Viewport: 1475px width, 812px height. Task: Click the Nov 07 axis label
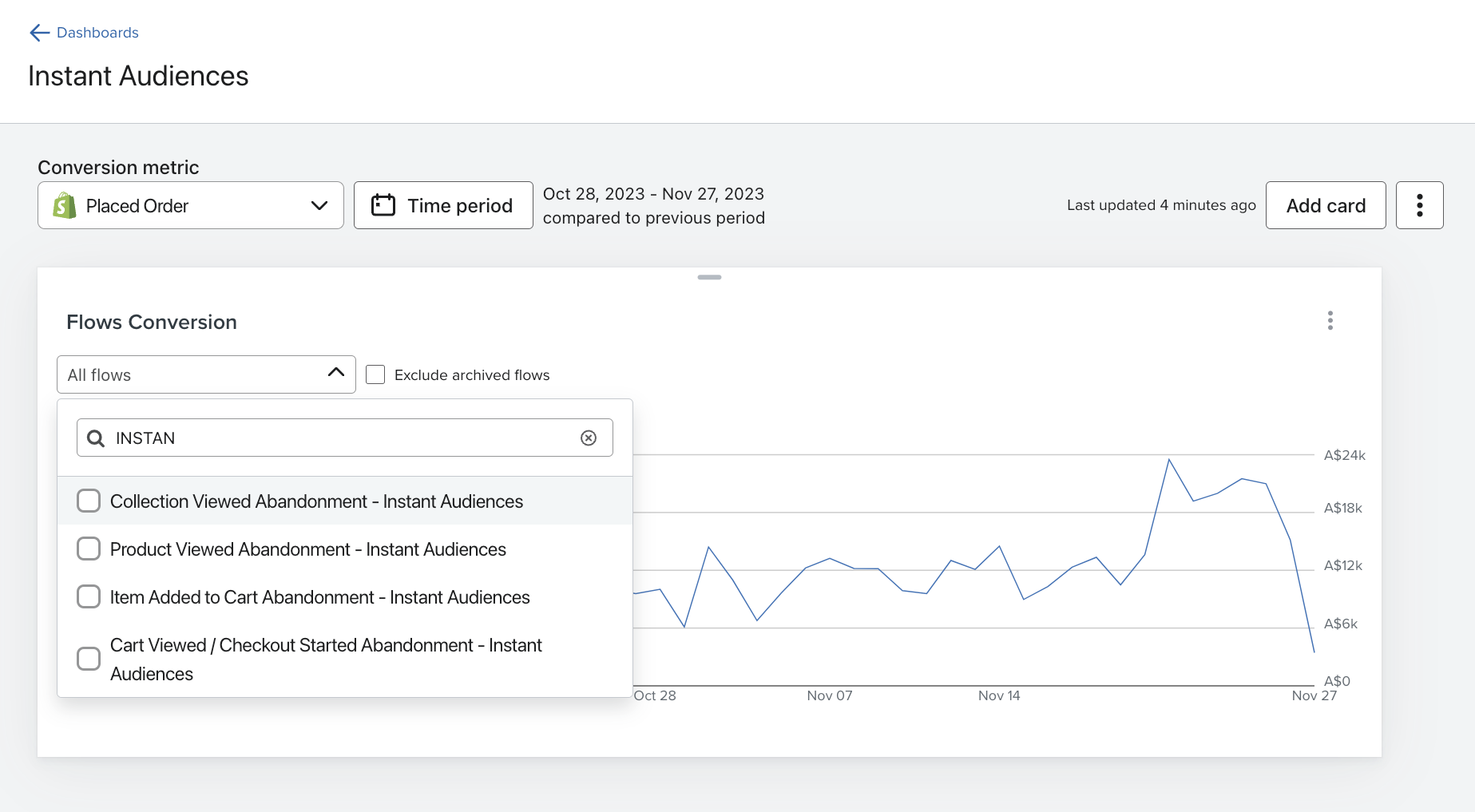830,695
